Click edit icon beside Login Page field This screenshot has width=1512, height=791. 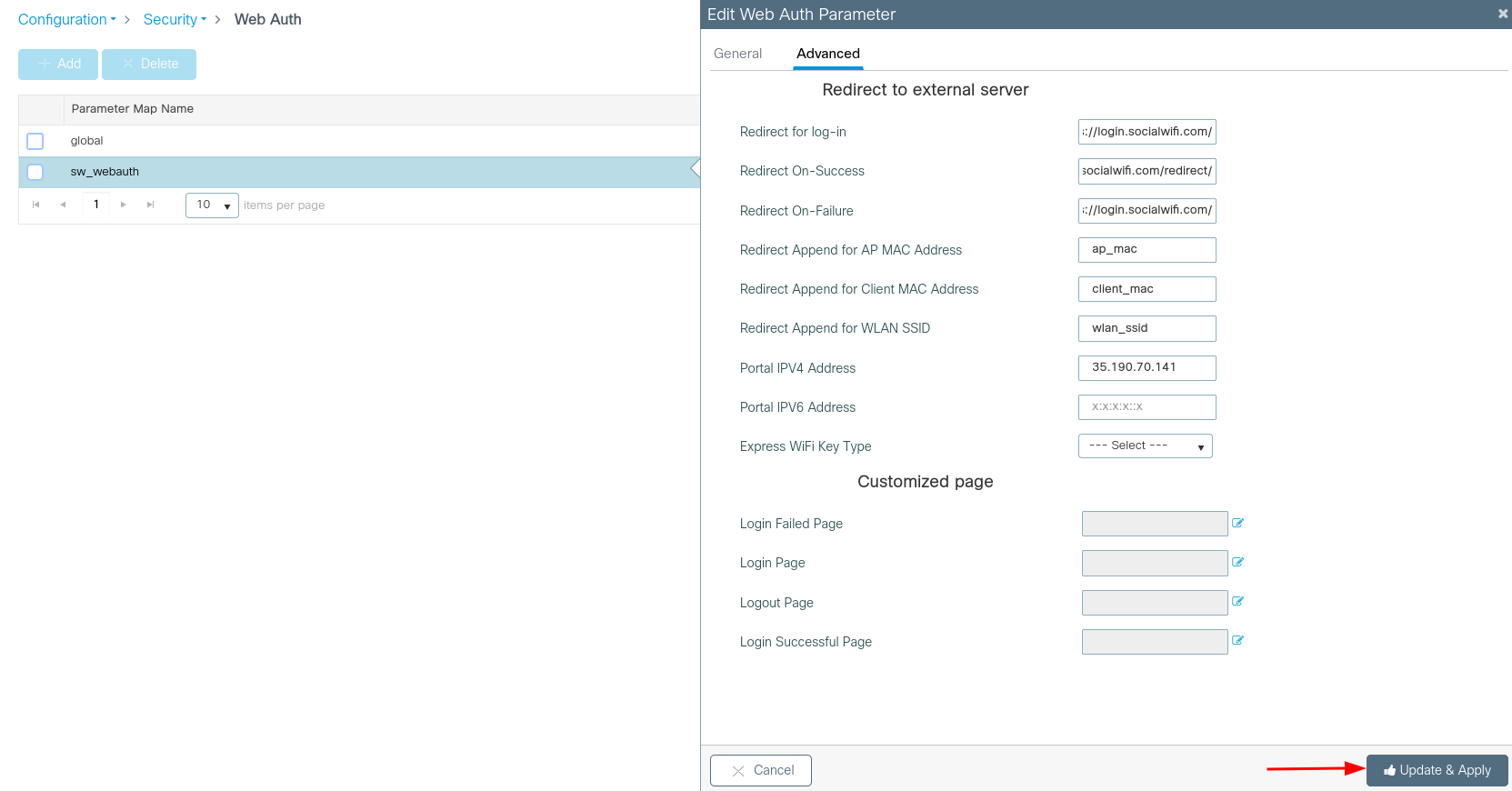click(1237, 562)
